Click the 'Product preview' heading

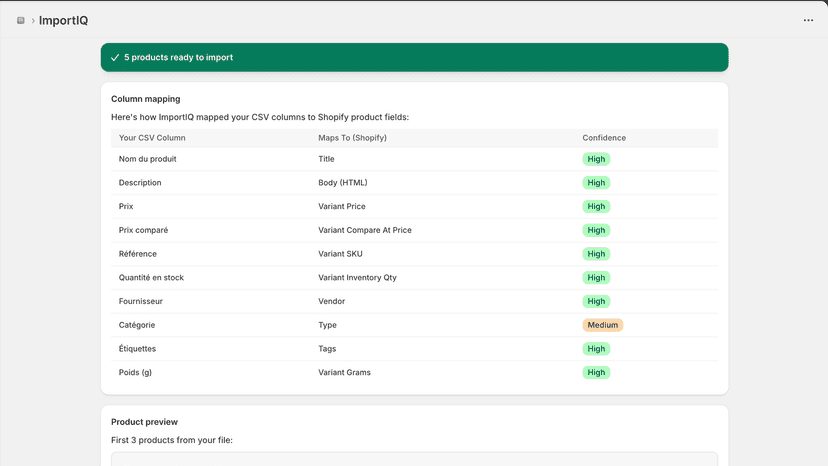(144, 422)
